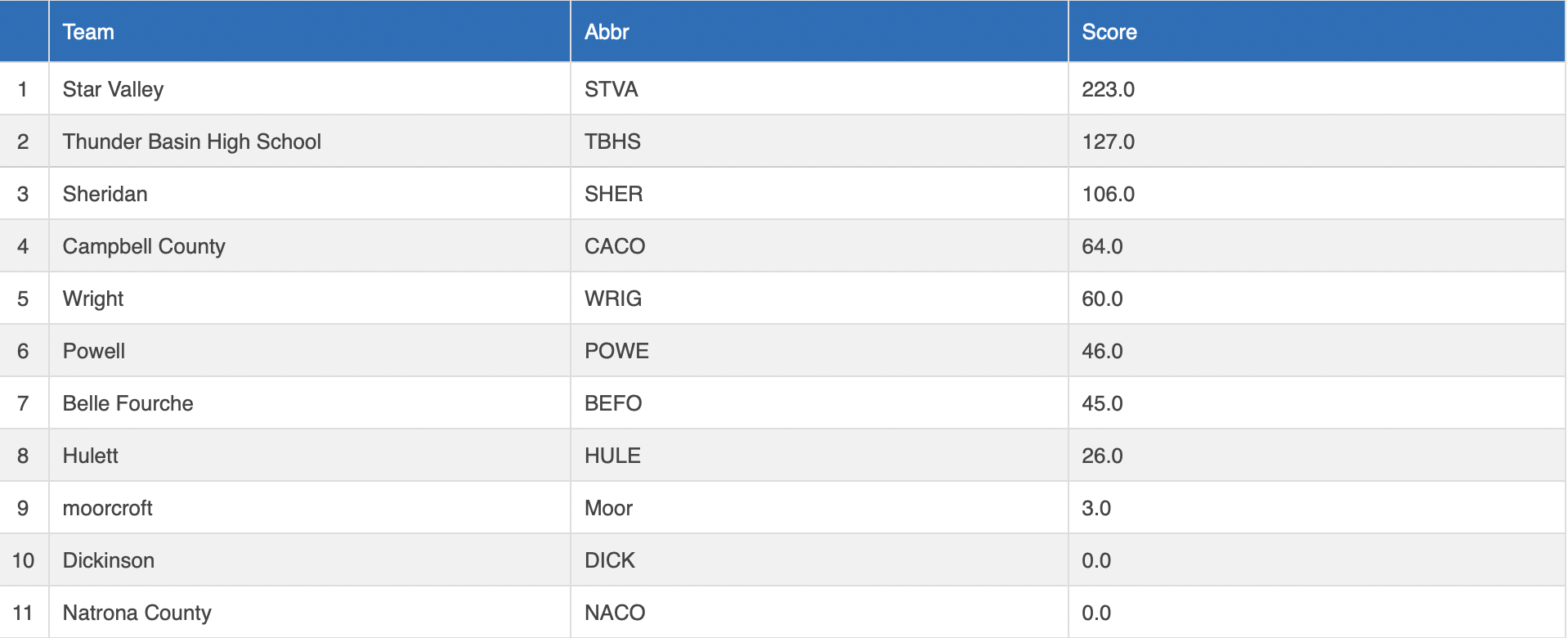The width and height of the screenshot is (1568, 638).
Task: Click the Team column header
Action: [x=88, y=32]
